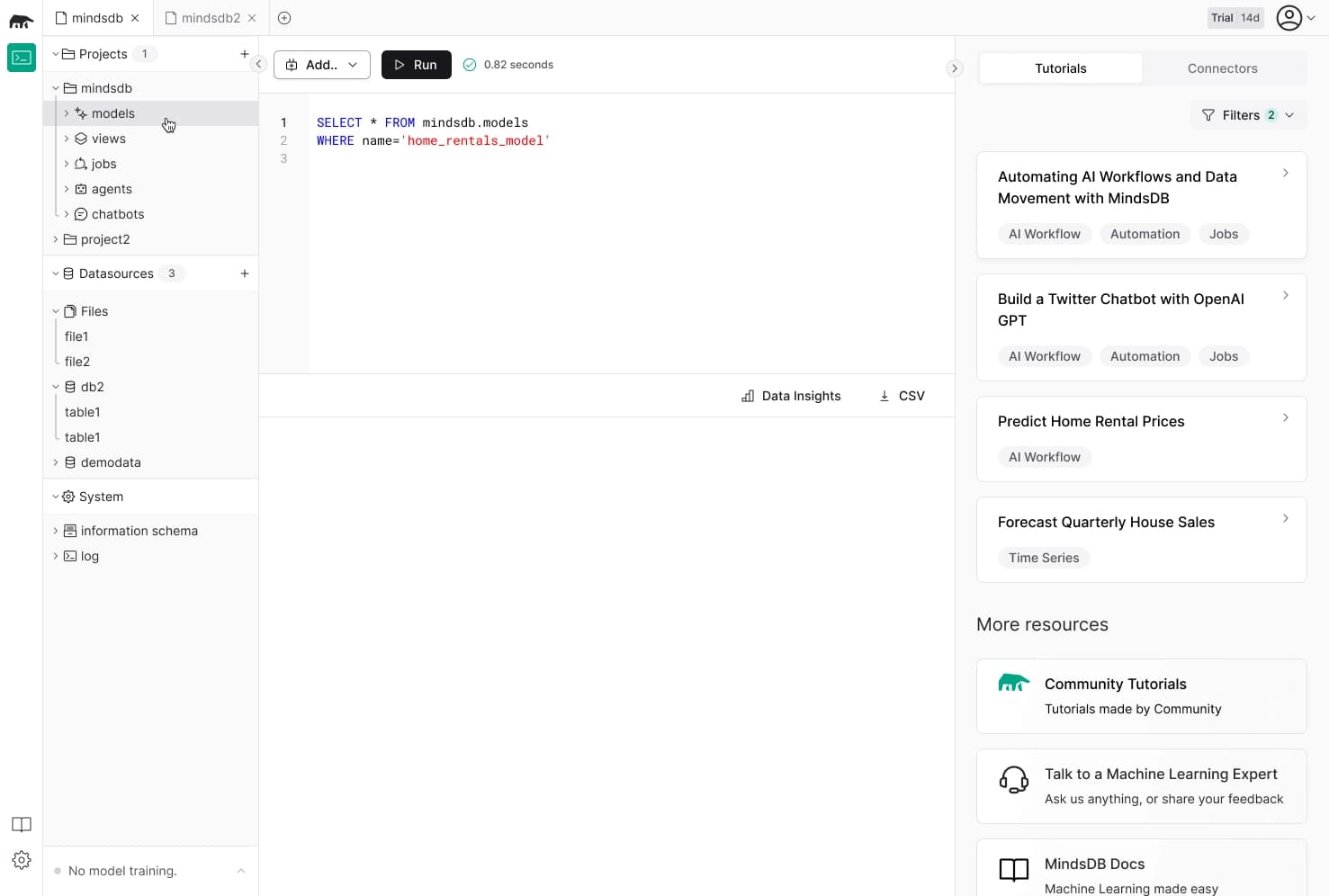Select file2 in Files
The width and height of the screenshot is (1329, 896).
click(x=77, y=362)
